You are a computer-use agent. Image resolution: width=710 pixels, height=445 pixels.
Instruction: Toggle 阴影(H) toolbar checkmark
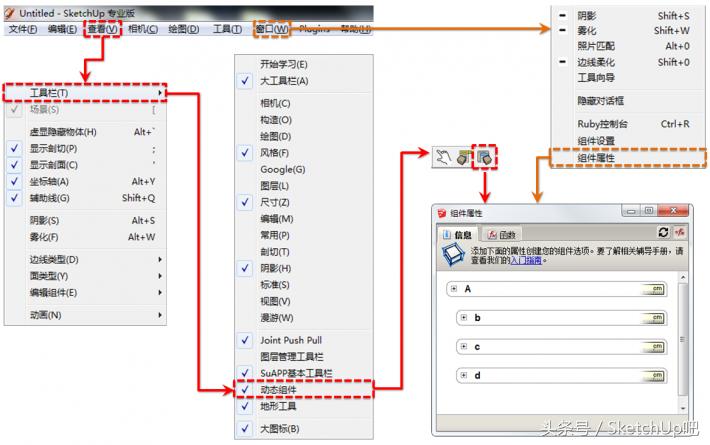[245, 268]
